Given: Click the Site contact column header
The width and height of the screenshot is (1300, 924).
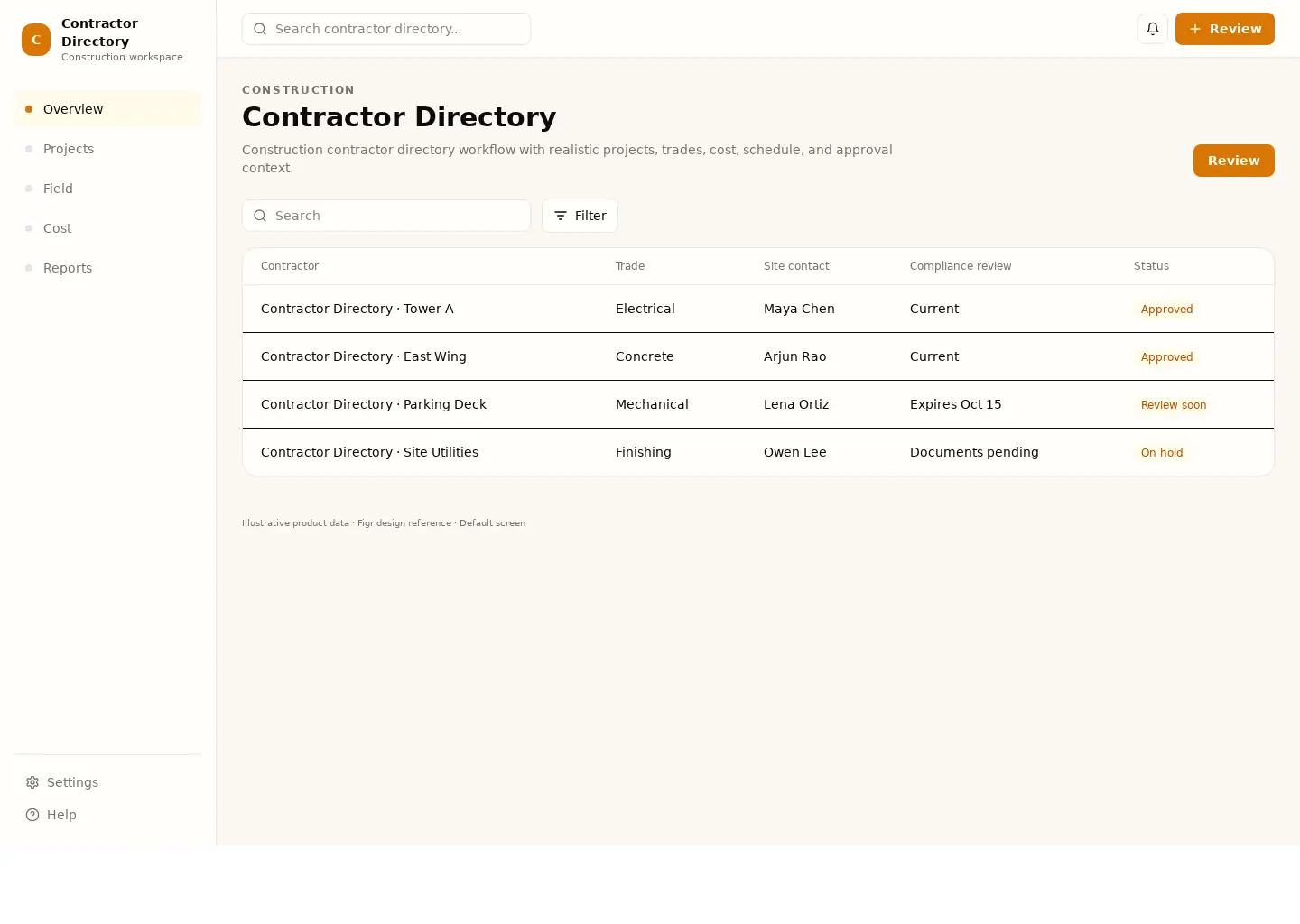Looking at the screenshot, I should (796, 266).
